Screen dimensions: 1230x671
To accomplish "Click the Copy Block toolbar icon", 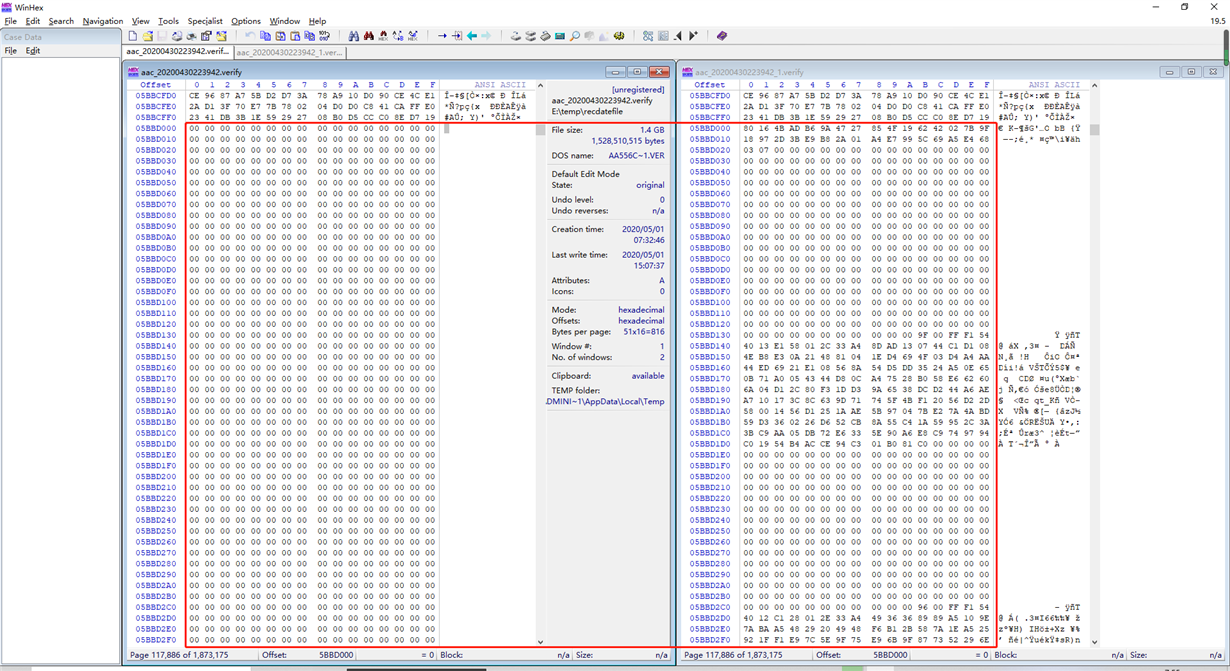I will tap(265, 36).
